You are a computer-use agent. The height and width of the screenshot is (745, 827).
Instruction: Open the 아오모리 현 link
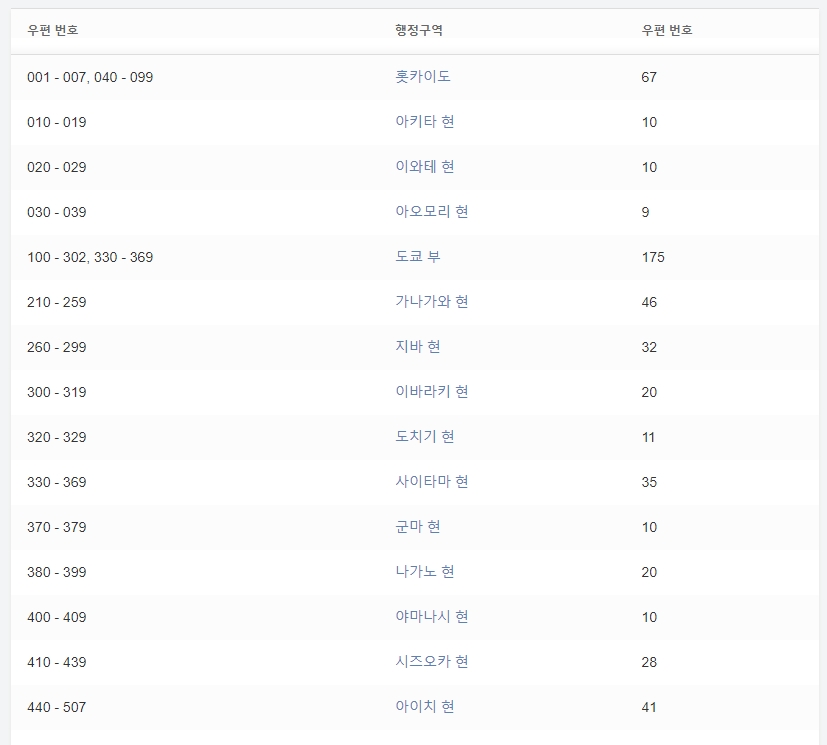tap(432, 212)
